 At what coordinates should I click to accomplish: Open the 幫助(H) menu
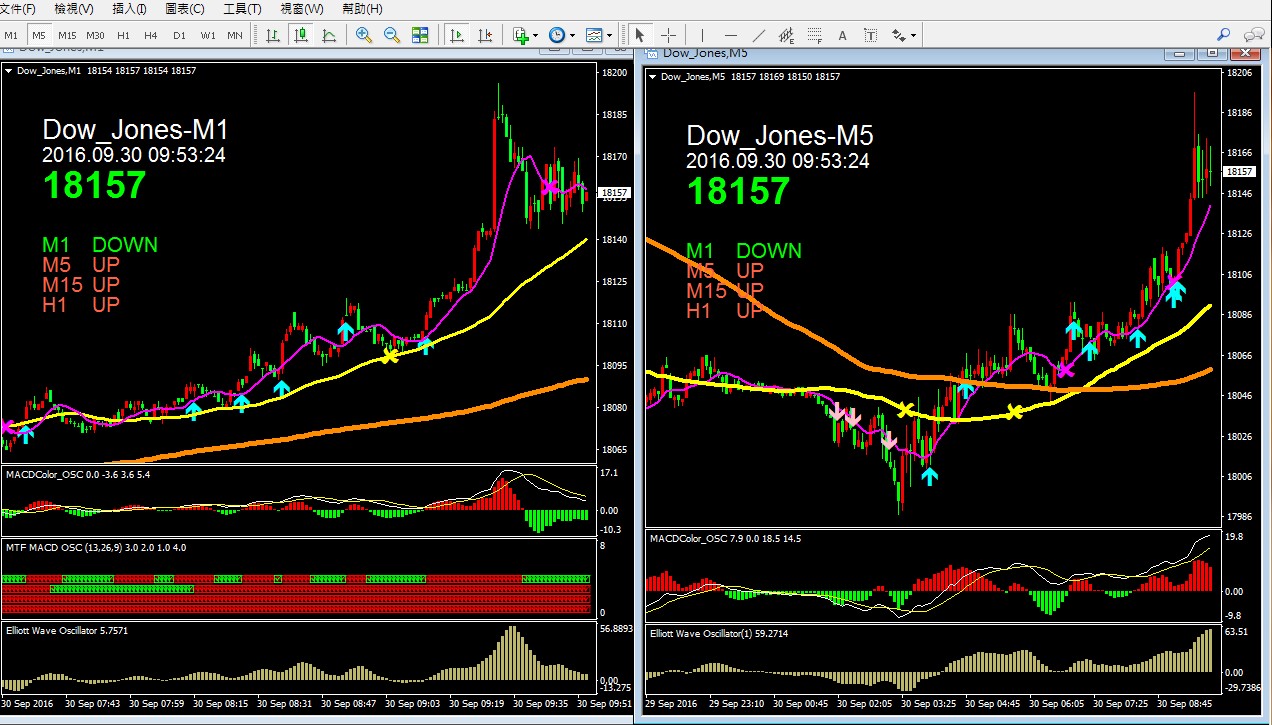362,9
